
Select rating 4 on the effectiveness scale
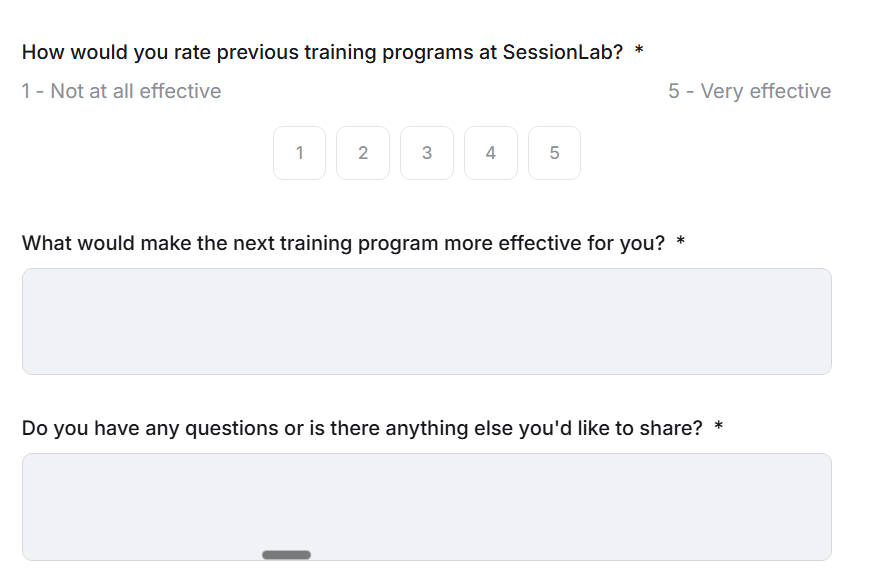490,153
